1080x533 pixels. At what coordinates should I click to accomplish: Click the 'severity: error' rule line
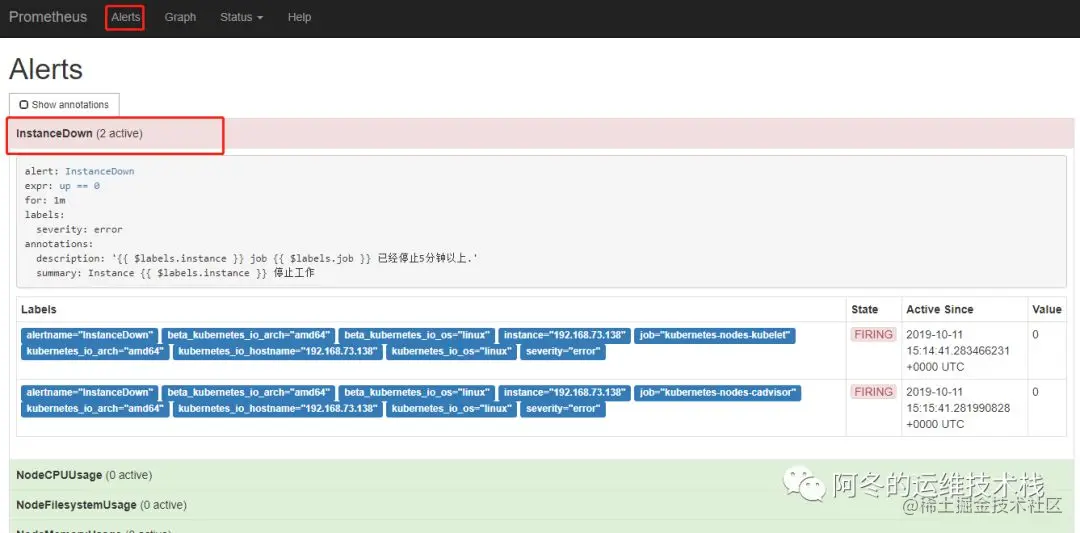pos(79,229)
